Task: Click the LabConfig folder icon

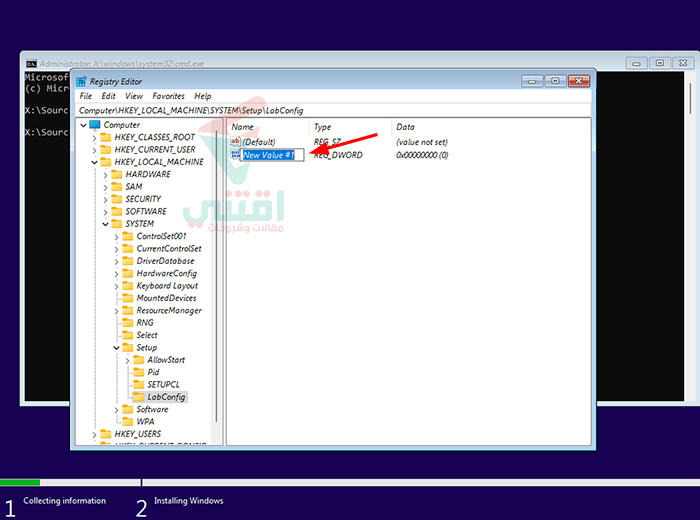Action: 139,397
